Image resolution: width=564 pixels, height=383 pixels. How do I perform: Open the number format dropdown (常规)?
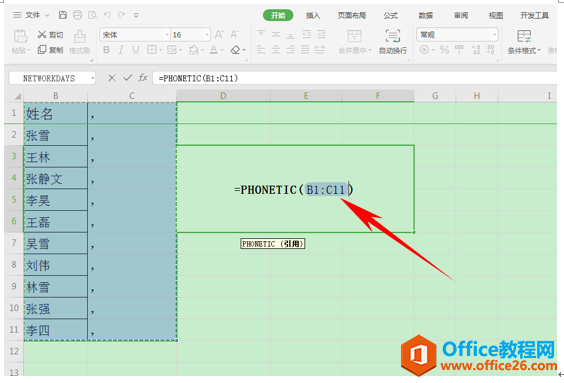(457, 35)
